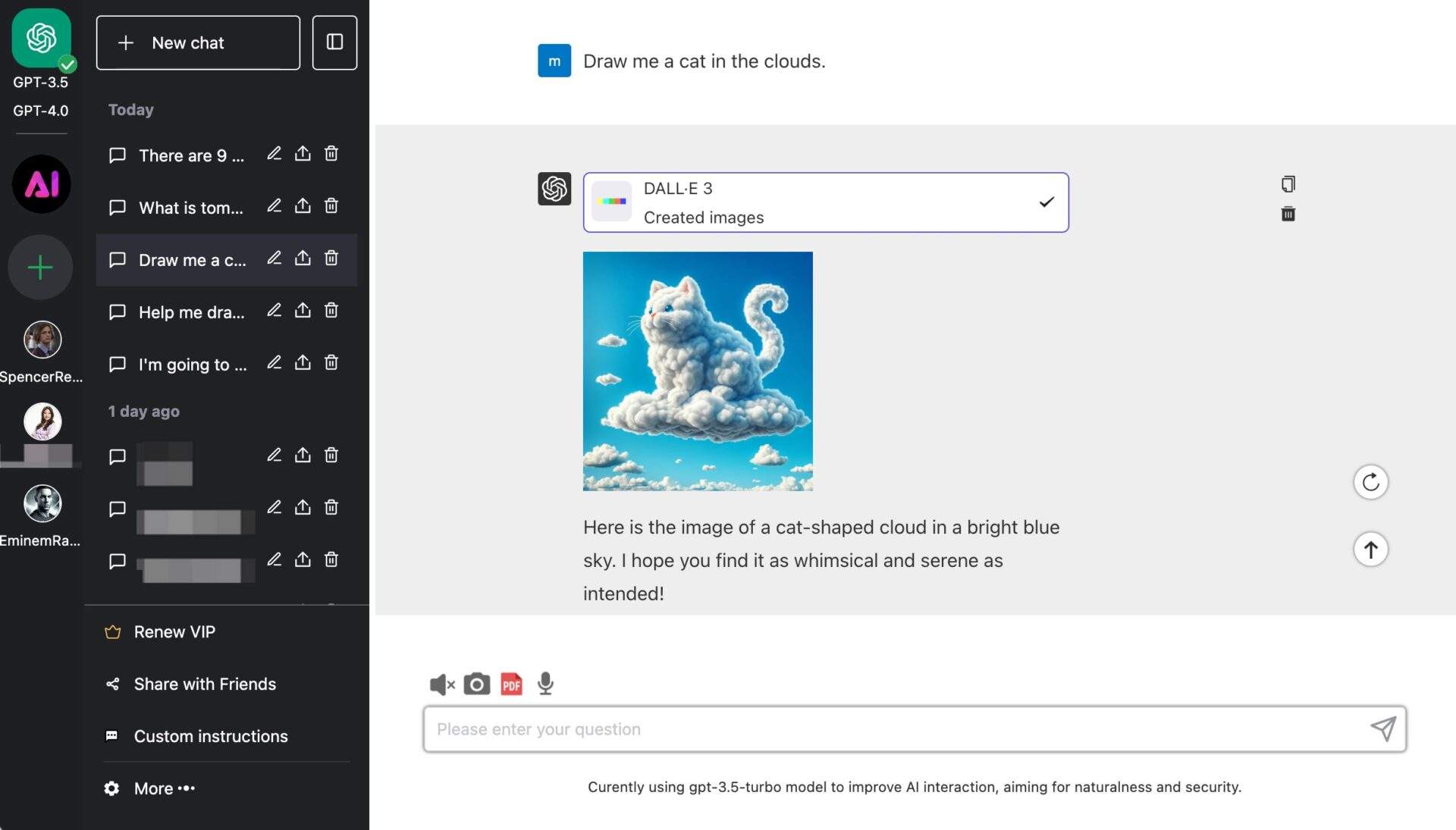The width and height of the screenshot is (1456, 830).
Task: Copy the DALL·E response
Action: 1288,184
